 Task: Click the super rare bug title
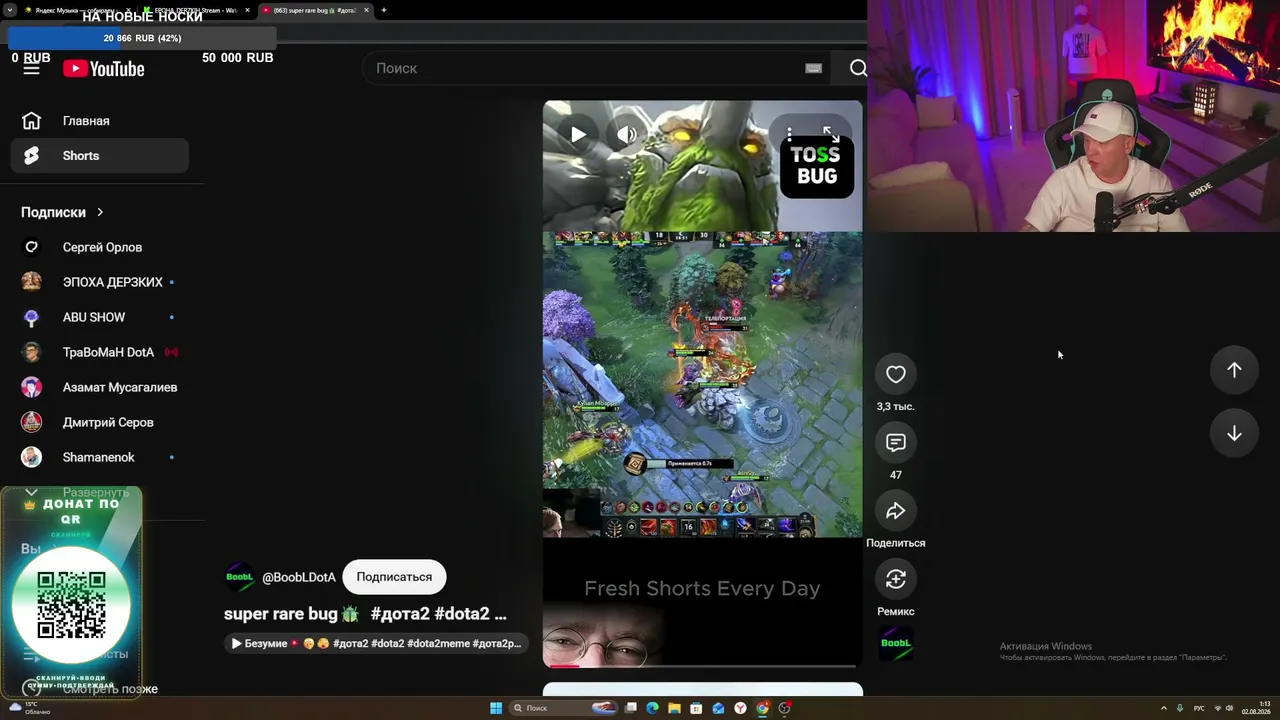click(365, 614)
